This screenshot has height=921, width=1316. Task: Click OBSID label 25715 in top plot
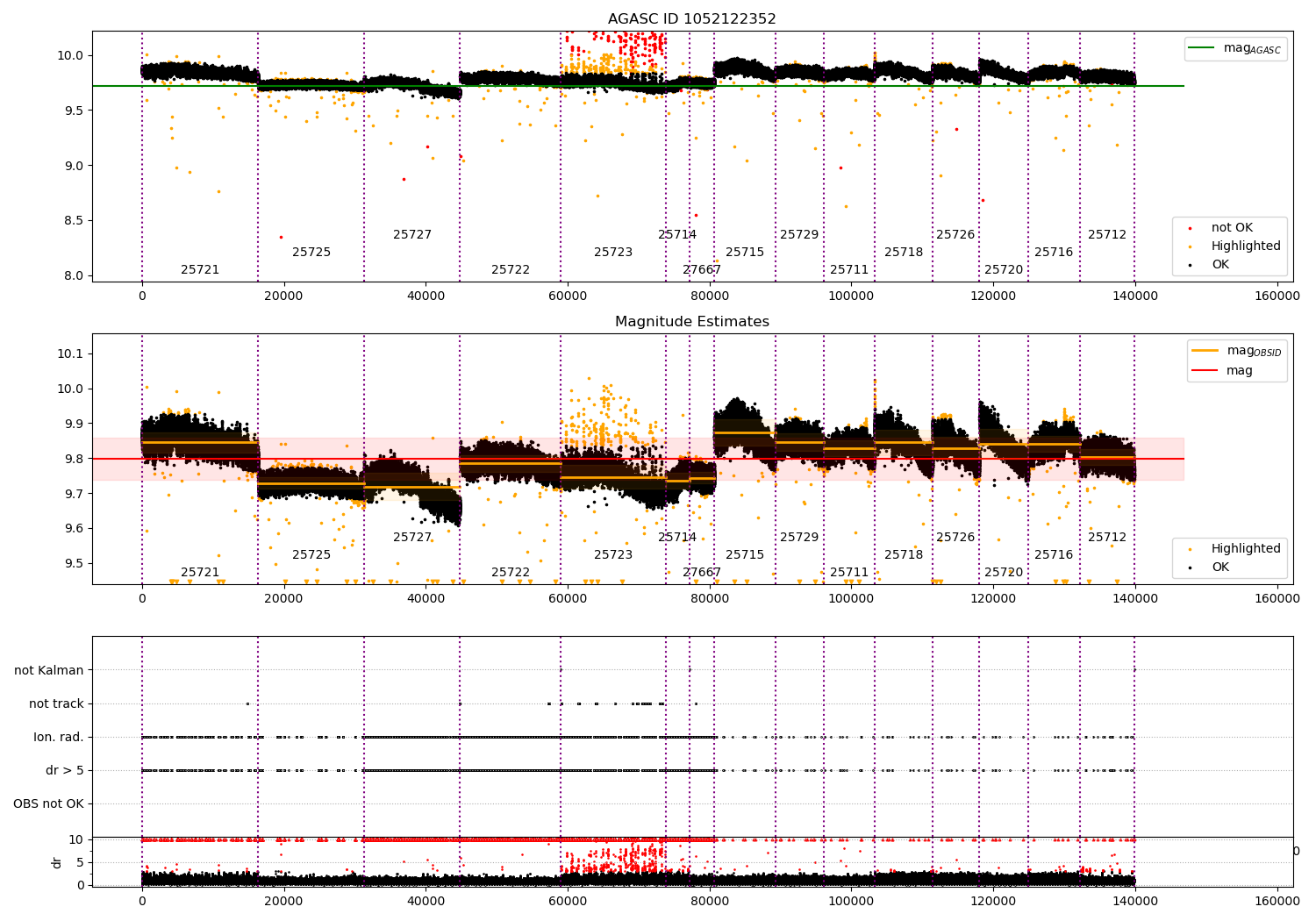[x=745, y=253]
